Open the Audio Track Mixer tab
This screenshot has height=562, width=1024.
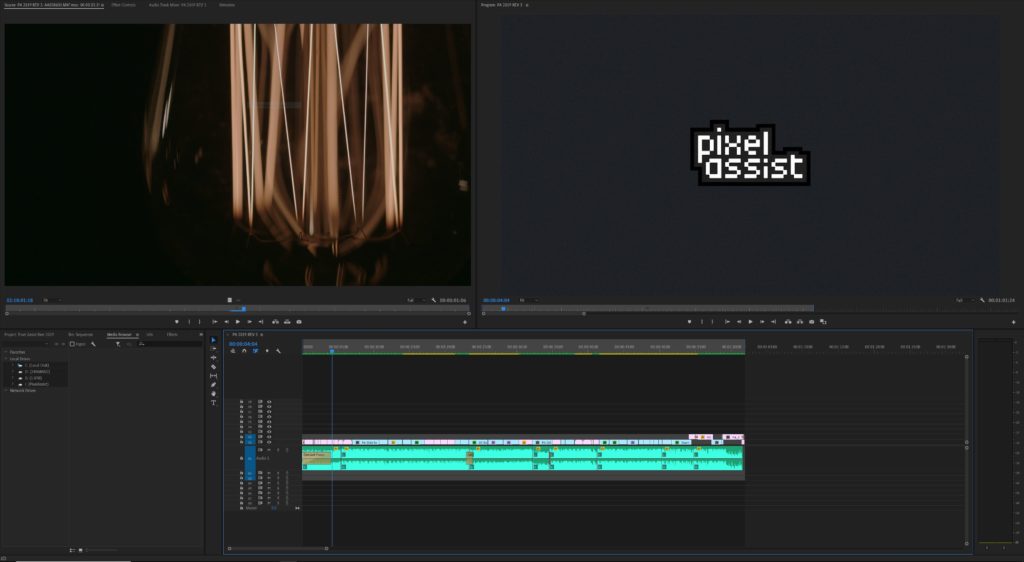click(x=177, y=5)
